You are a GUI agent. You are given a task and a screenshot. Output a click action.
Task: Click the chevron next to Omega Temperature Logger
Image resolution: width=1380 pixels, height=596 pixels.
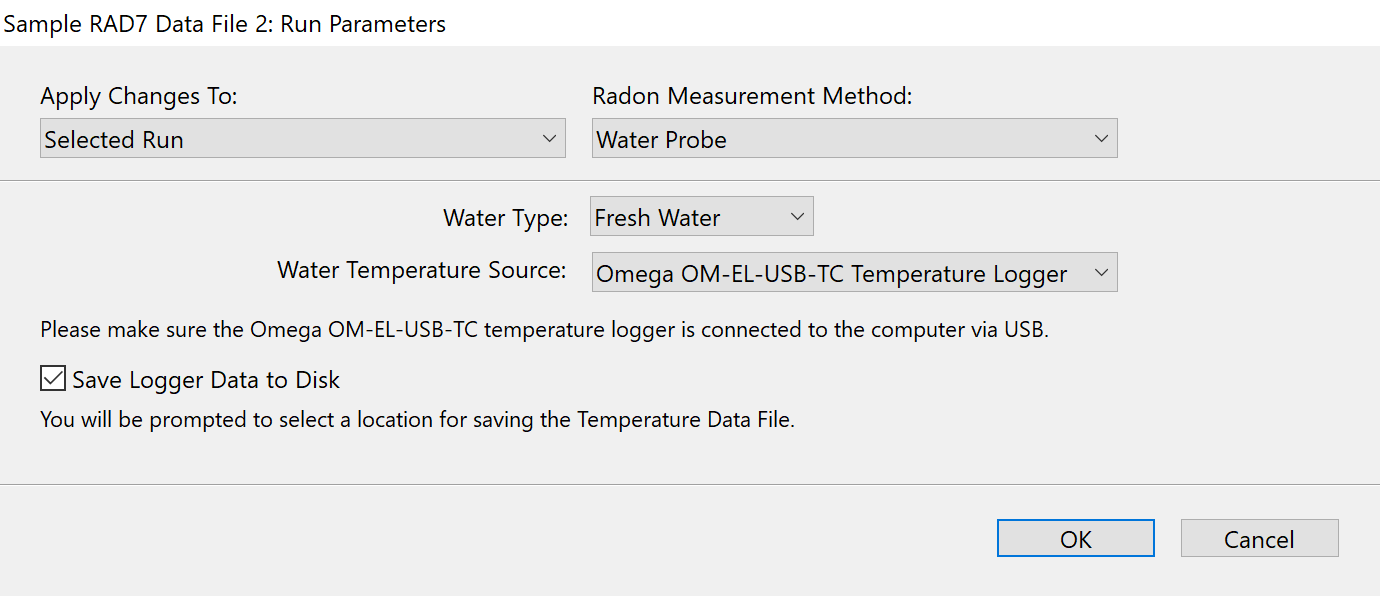[x=1100, y=273]
